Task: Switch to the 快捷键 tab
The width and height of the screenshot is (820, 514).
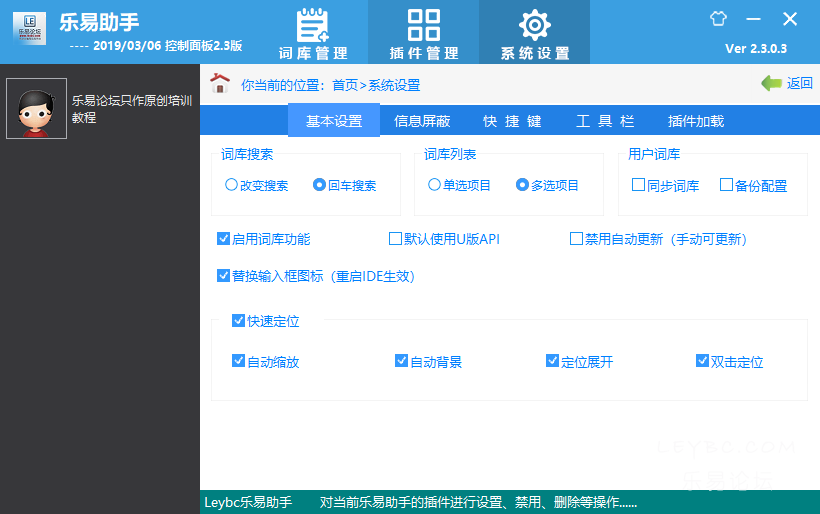Action: (x=512, y=121)
